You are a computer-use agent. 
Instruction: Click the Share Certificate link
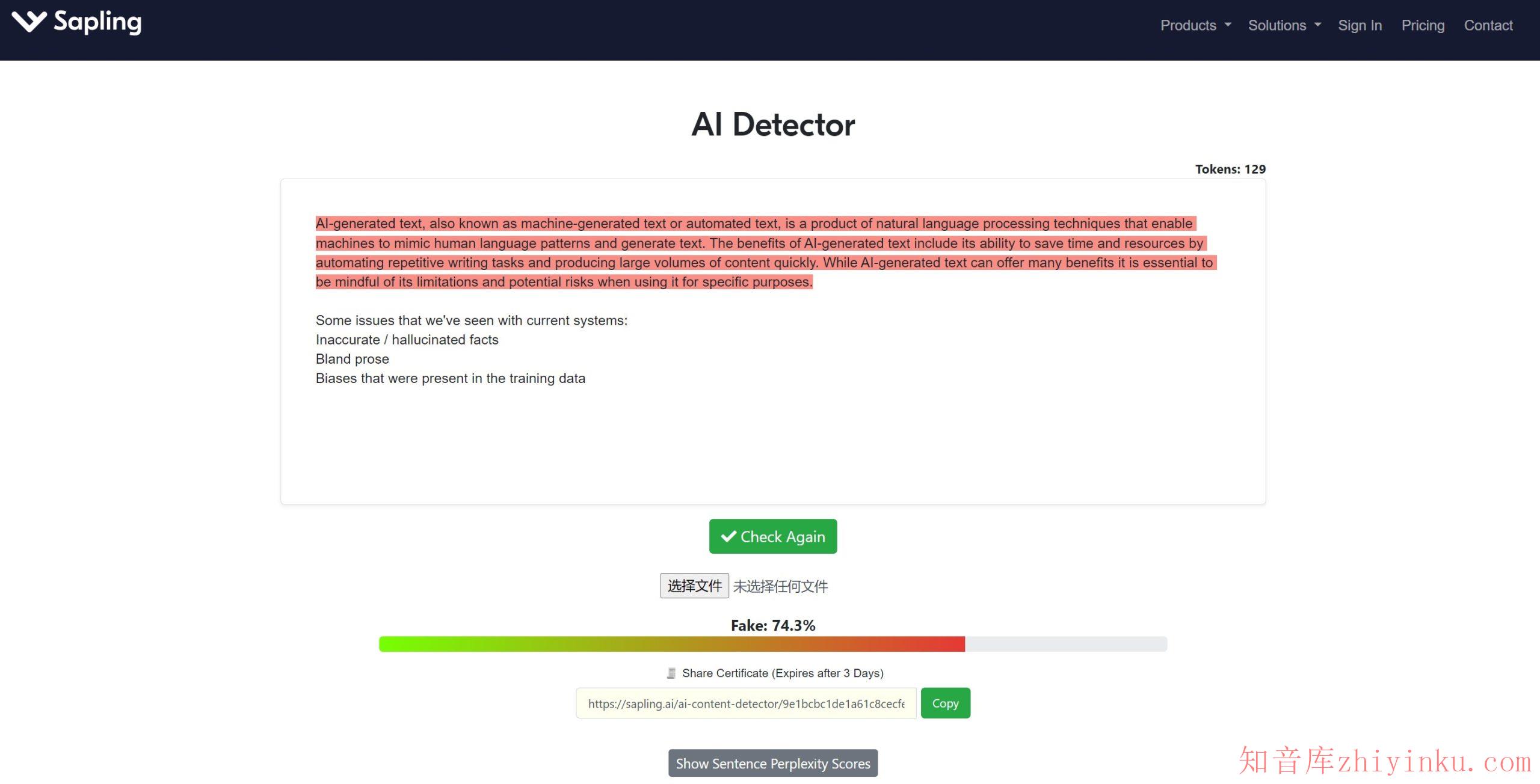[782, 673]
